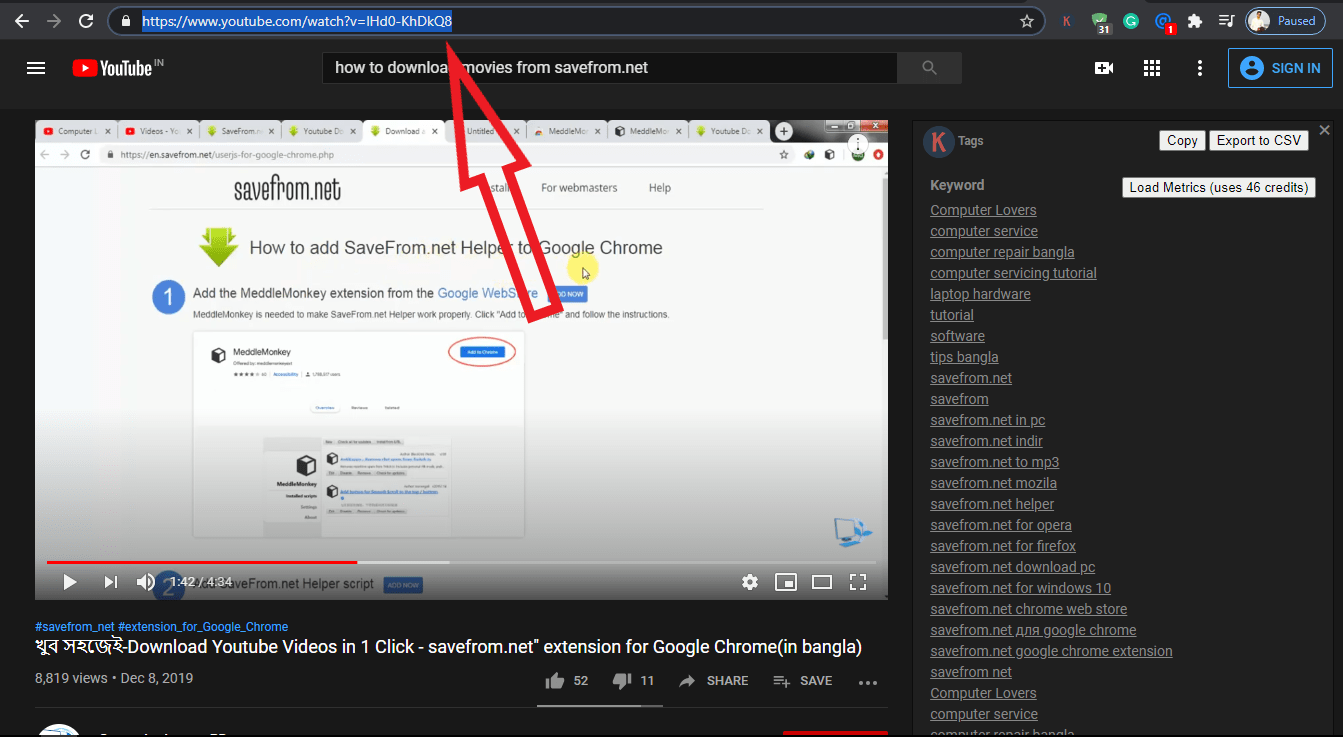The height and width of the screenshot is (737, 1343).
Task: Click the padlock site info icon
Action: pos(125,21)
